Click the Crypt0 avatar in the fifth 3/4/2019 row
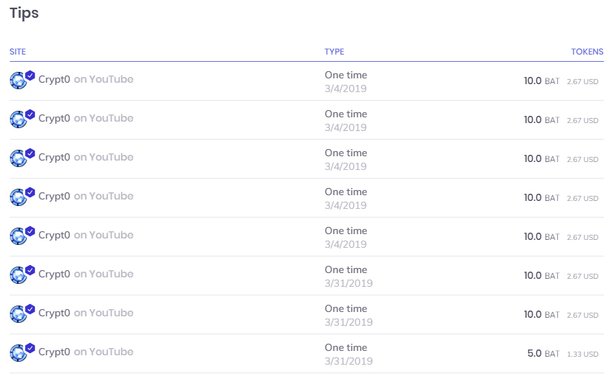 (18, 236)
